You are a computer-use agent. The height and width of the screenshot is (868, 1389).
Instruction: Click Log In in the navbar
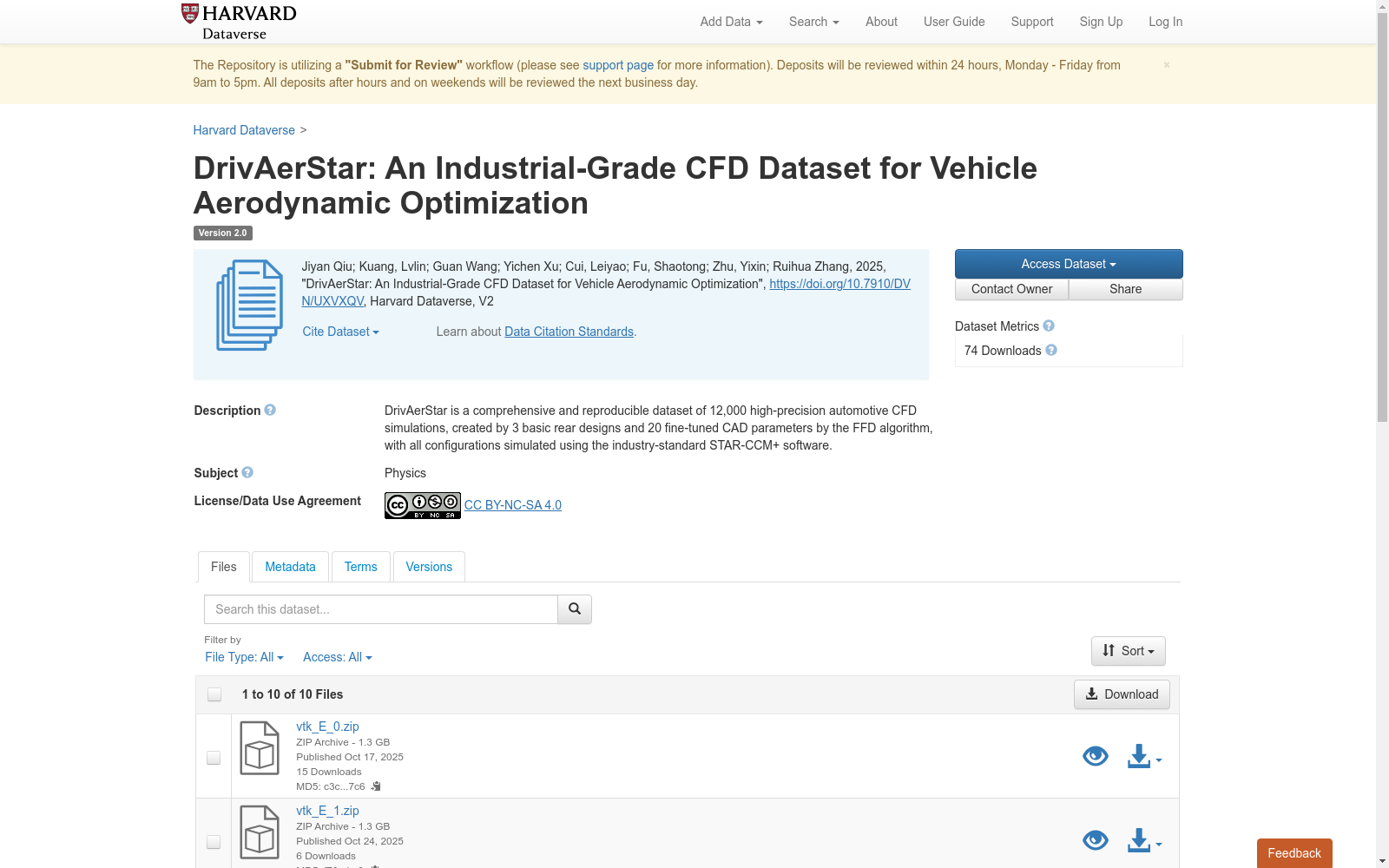[1165, 22]
